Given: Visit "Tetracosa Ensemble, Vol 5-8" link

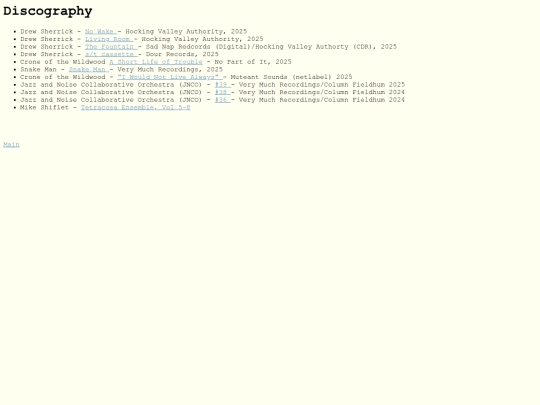Looking at the screenshot, I should pos(136,107).
